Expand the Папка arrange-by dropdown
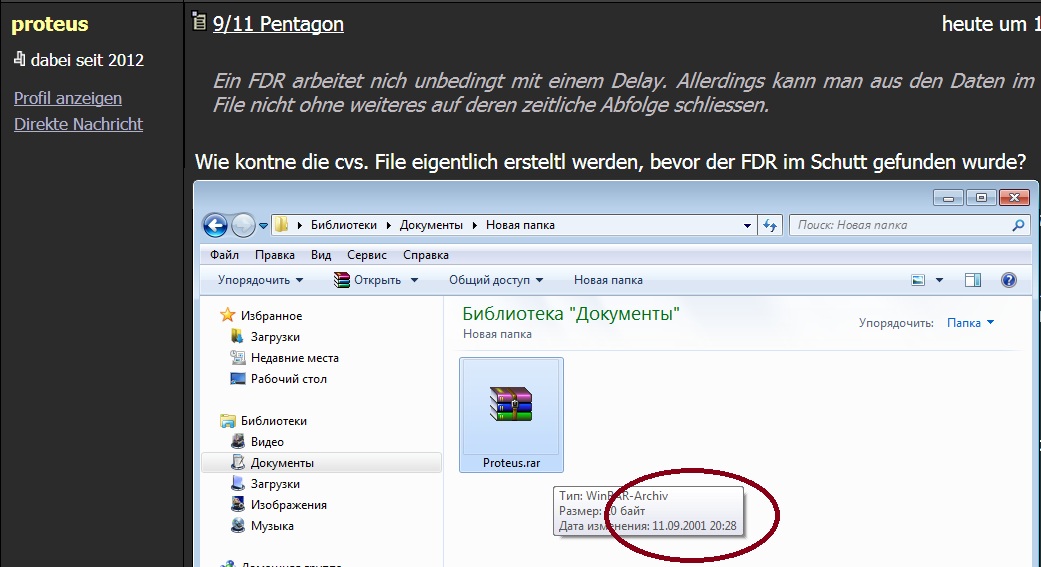1041x567 pixels. tap(970, 323)
